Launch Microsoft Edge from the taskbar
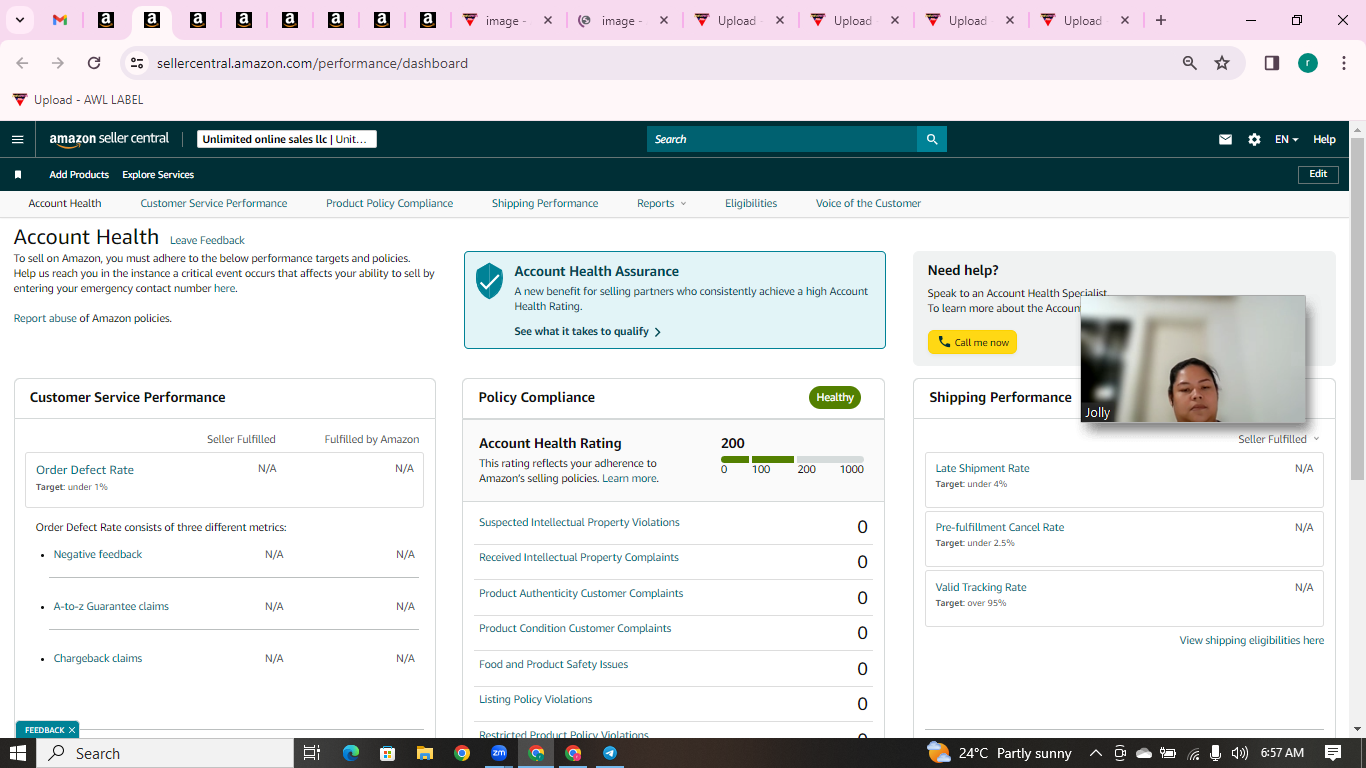1366x768 pixels. (350, 753)
